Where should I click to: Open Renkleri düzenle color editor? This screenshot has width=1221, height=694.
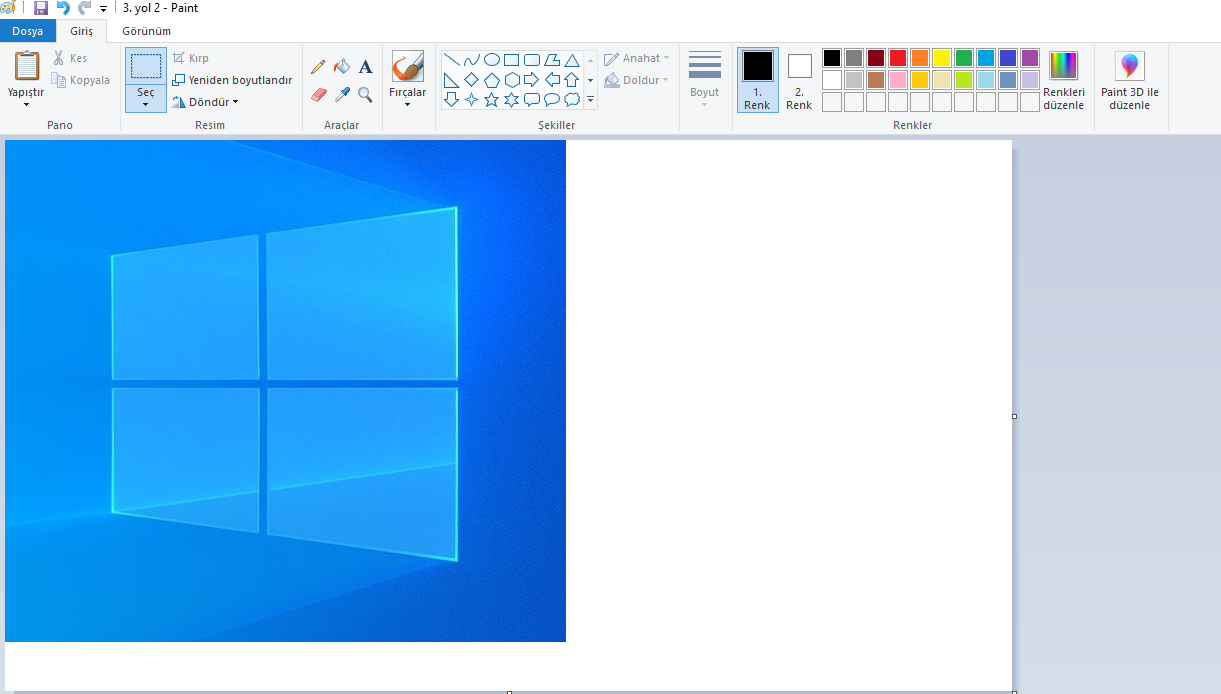1064,80
